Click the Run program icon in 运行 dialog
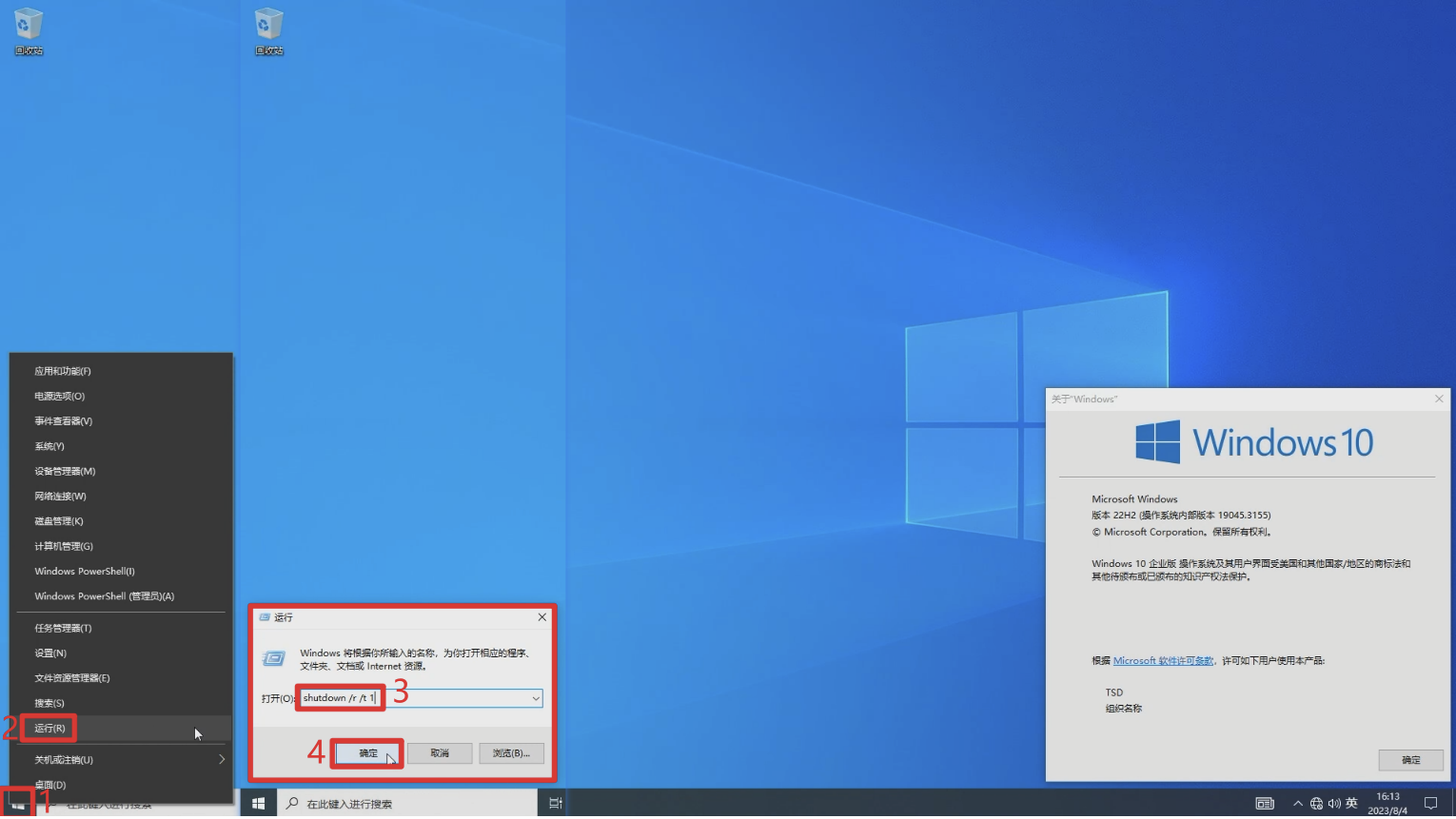The width and height of the screenshot is (1456, 819). 273,658
